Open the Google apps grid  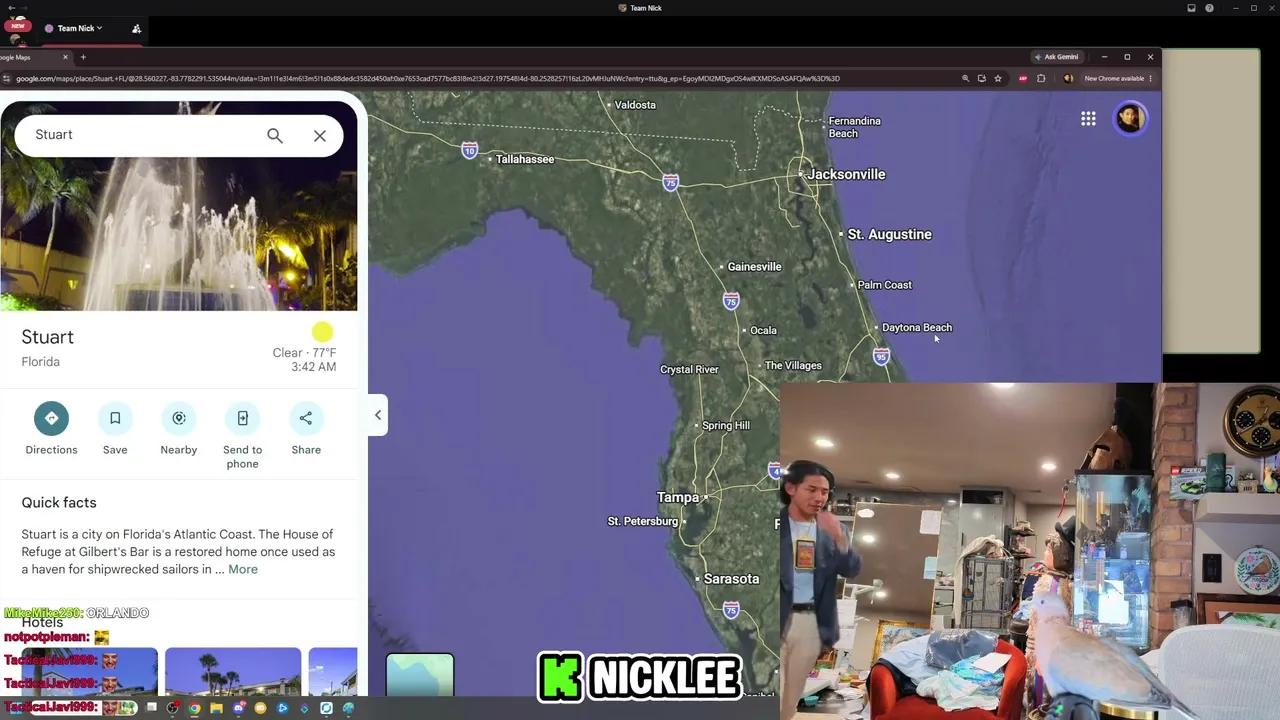pyautogui.click(x=1088, y=119)
